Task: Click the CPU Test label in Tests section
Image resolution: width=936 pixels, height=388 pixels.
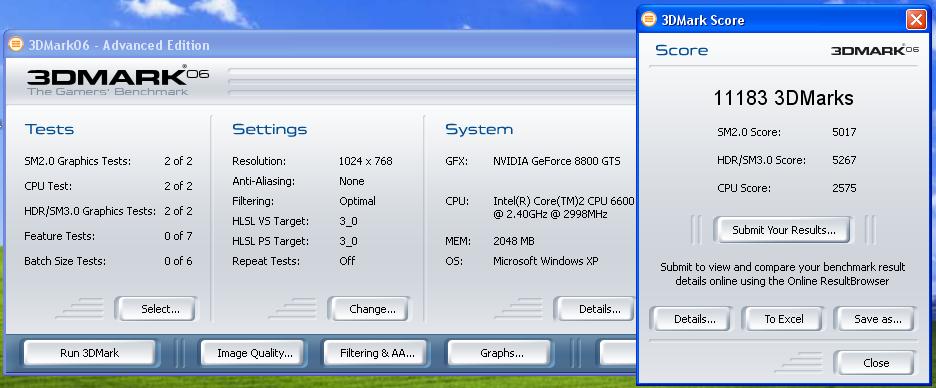Action: (48, 186)
